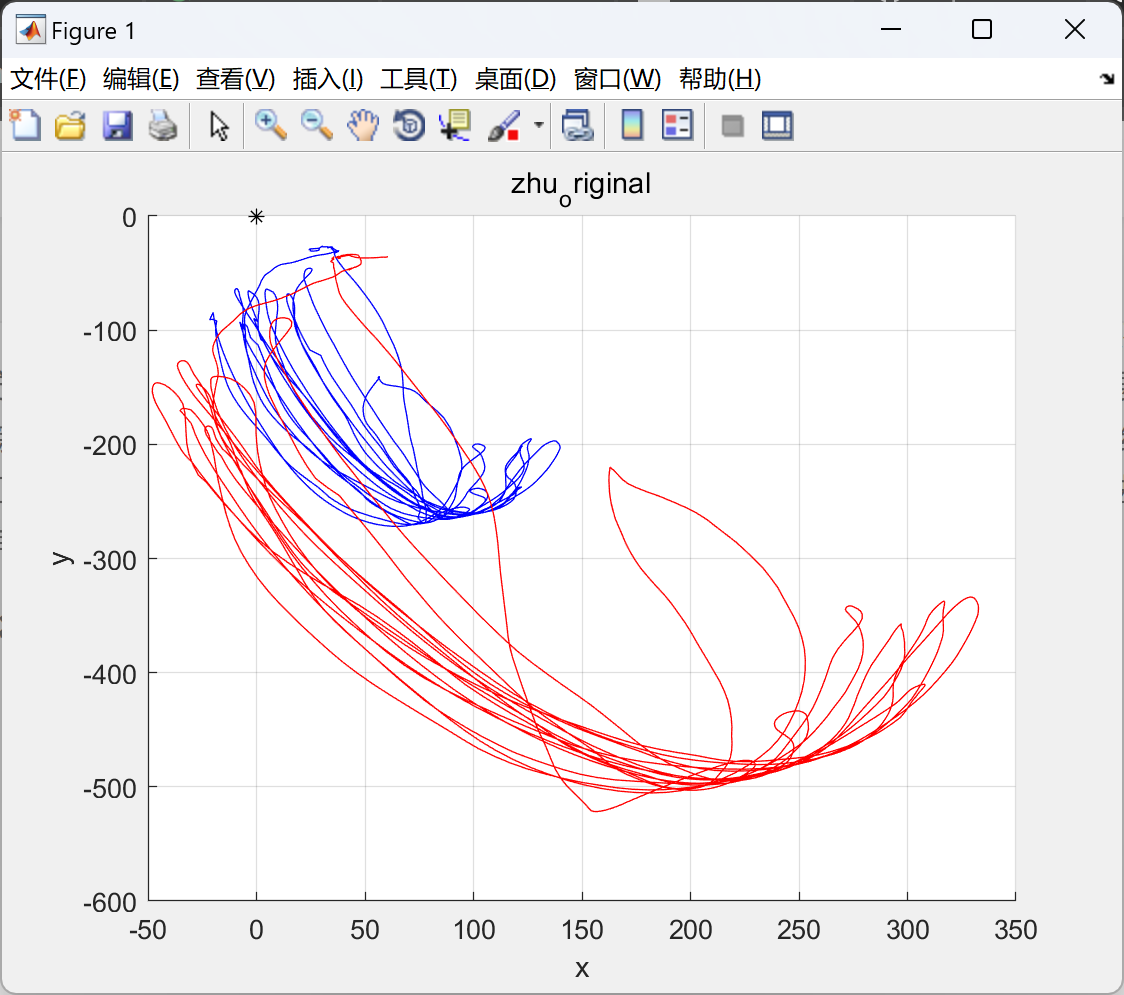The image size is (1124, 995).
Task: Click the New Figure icon
Action: [25, 125]
